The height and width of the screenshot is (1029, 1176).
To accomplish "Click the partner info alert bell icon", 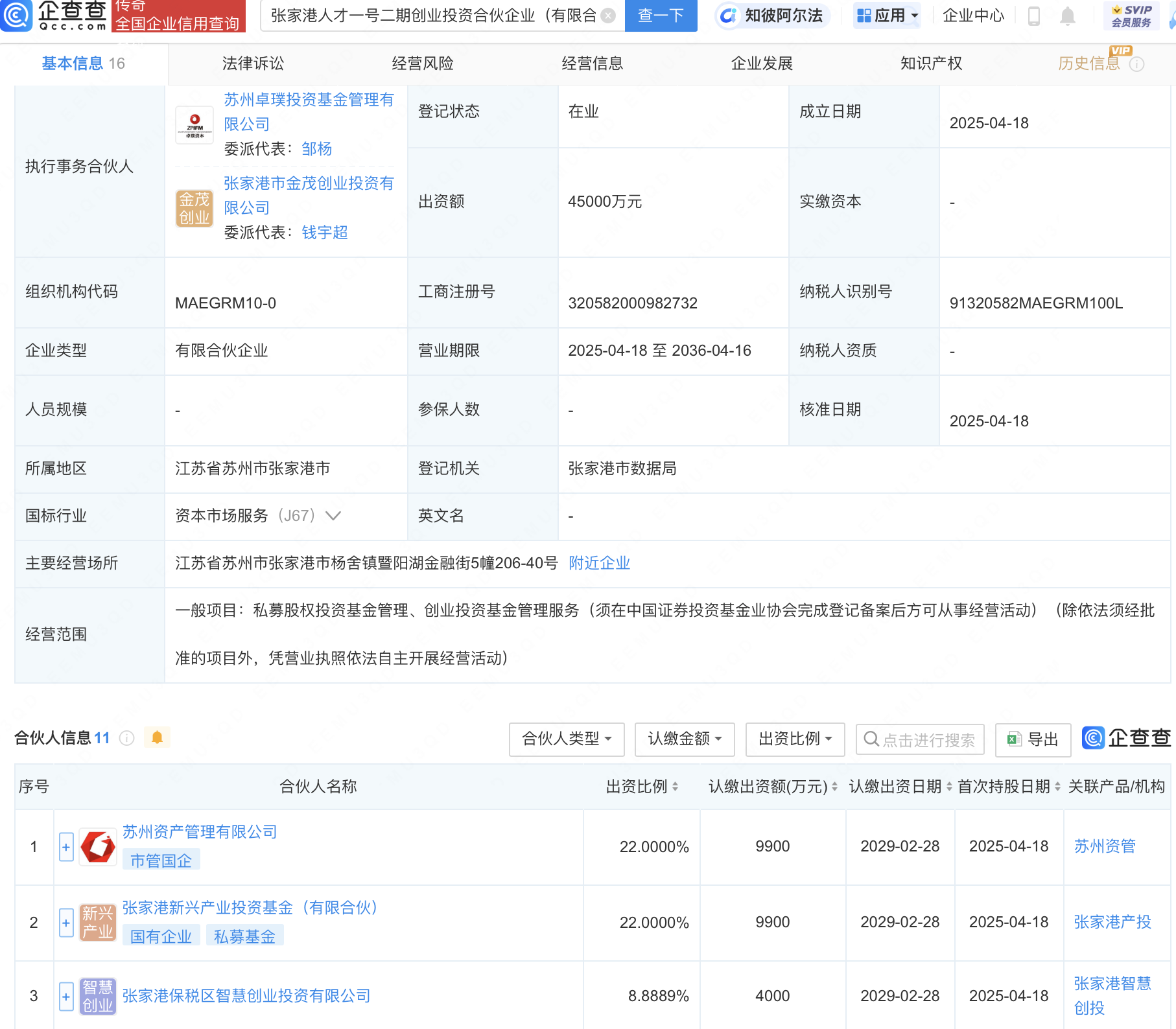I will coord(157,737).
